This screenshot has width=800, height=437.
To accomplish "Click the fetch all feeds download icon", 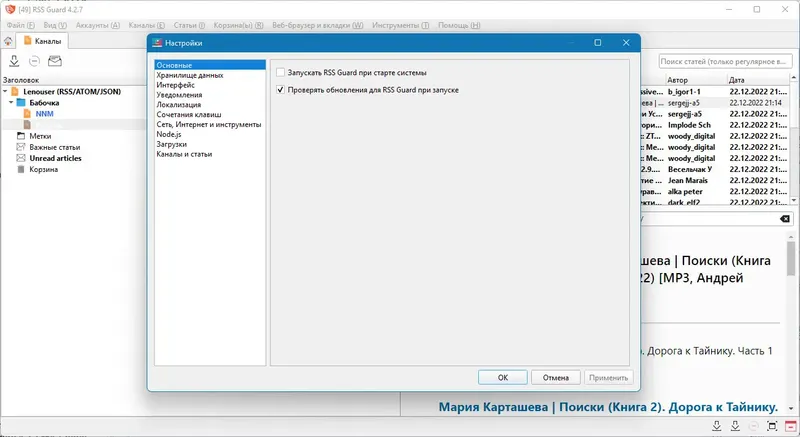I will click(14, 61).
